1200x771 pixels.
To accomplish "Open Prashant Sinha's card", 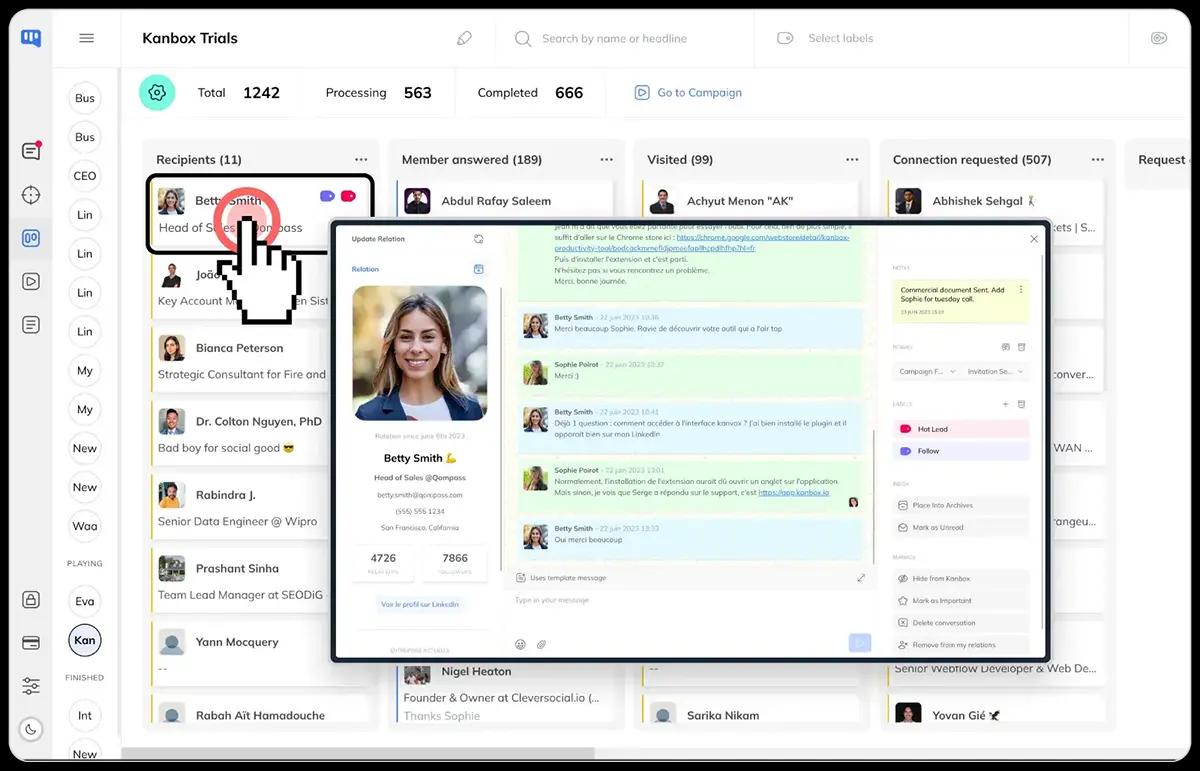I will pos(241,581).
